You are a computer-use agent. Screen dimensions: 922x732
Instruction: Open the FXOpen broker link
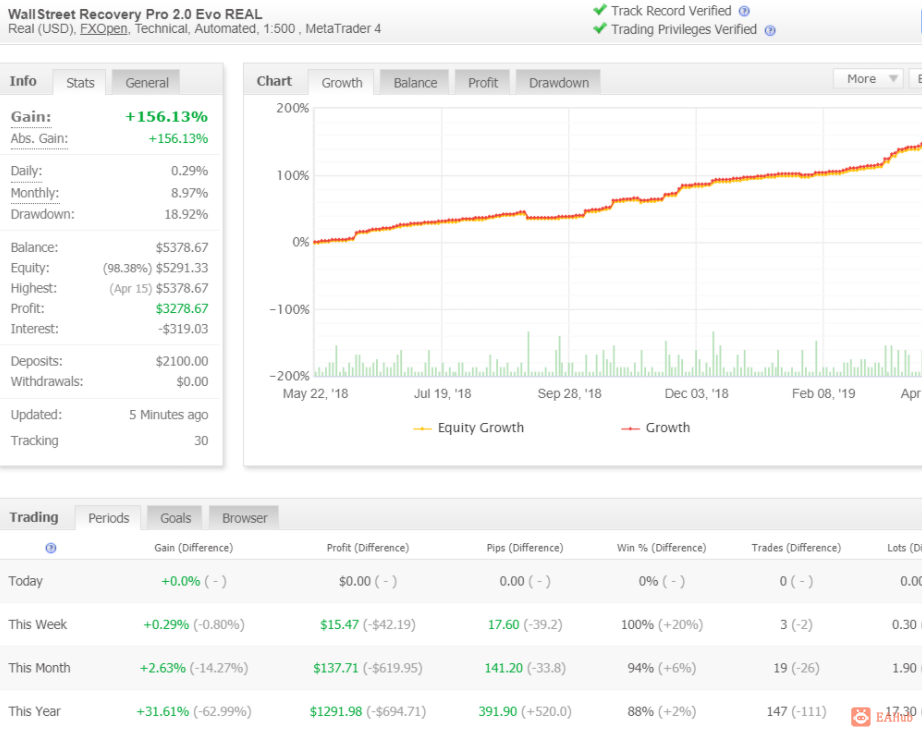coord(103,29)
